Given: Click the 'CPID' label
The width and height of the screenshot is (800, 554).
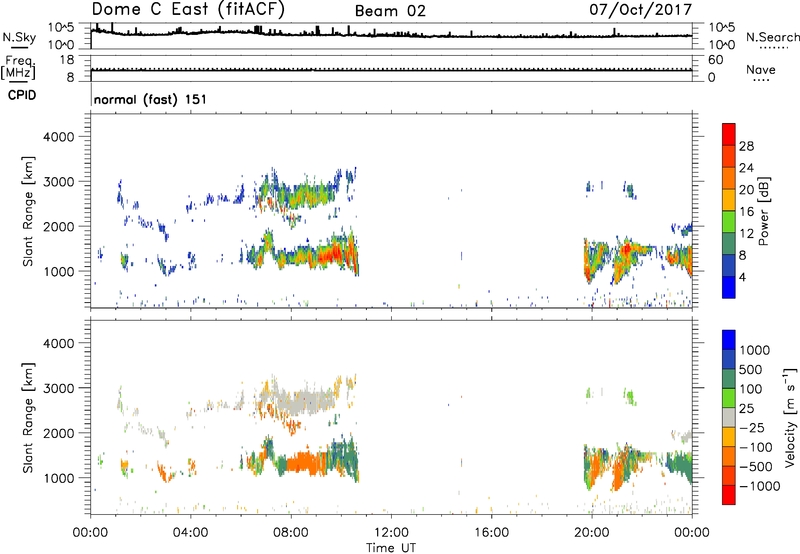Looking at the screenshot, I should point(22,95).
